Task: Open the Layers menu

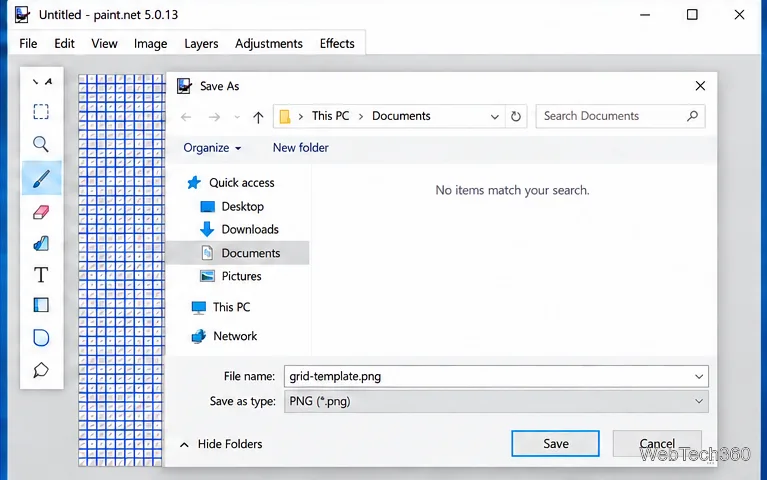Action: pyautogui.click(x=201, y=44)
